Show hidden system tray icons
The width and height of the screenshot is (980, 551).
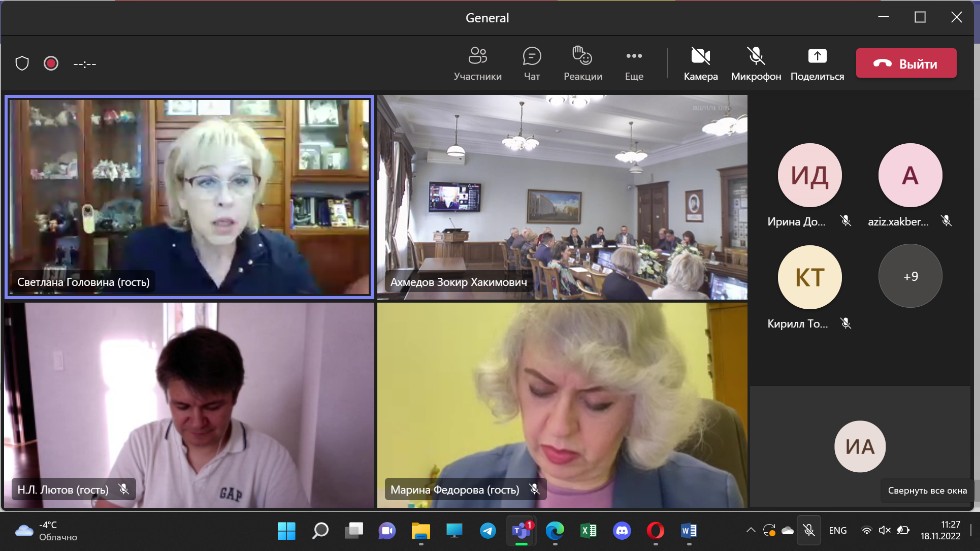pos(751,530)
